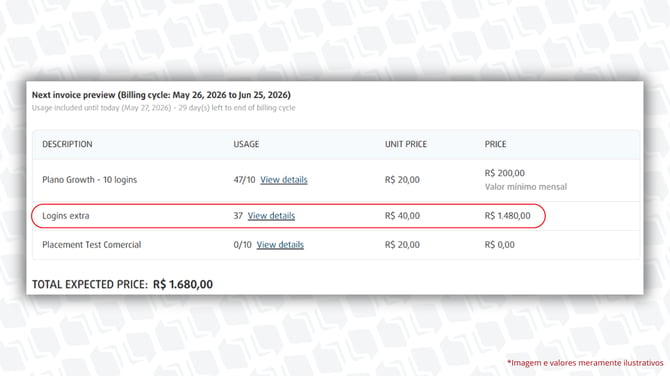Click Plano Growth unit price R$ 20,00
This screenshot has width=670, height=376.
[402, 180]
